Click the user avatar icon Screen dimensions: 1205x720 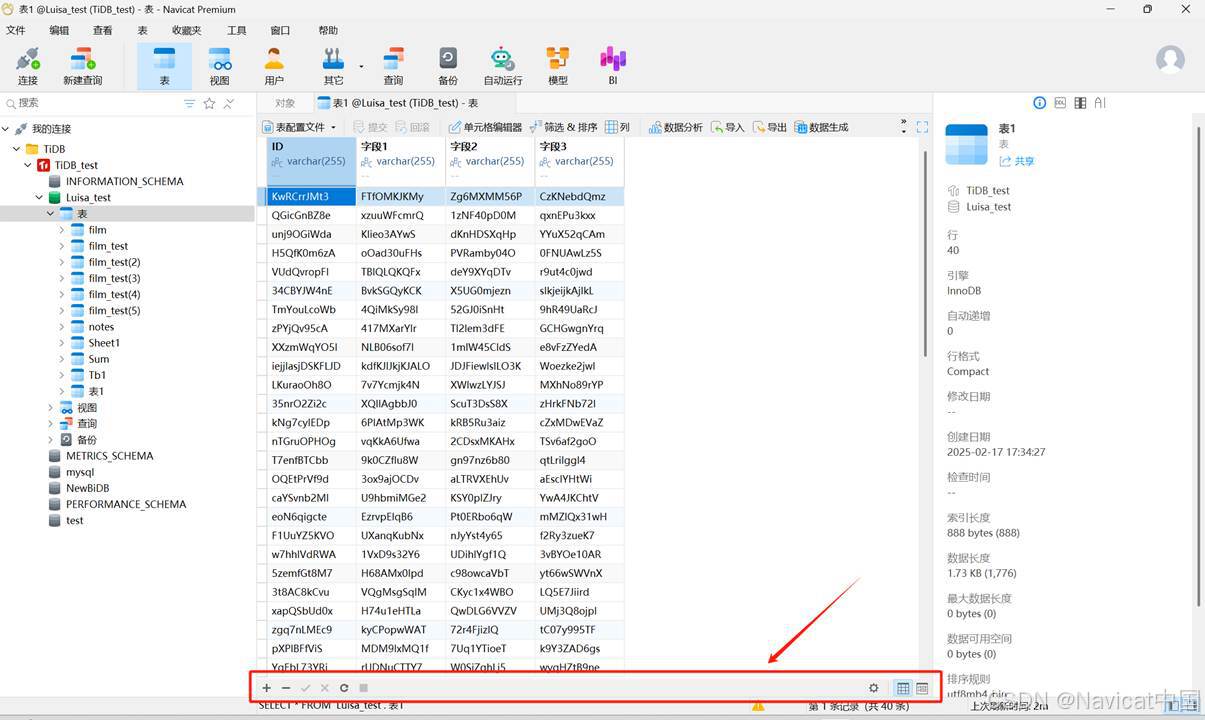click(x=1170, y=59)
